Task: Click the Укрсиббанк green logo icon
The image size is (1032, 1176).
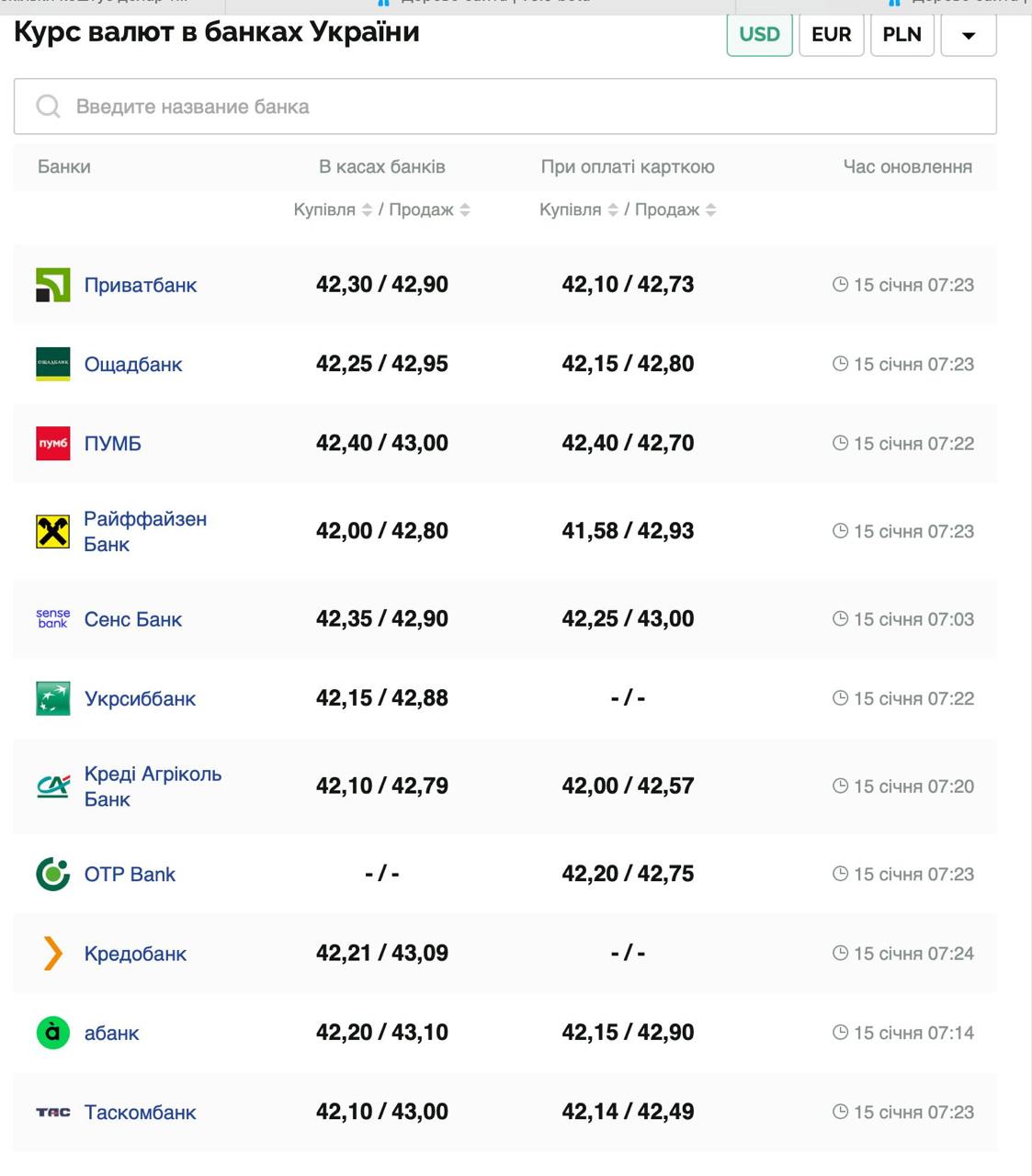Action: [x=52, y=698]
